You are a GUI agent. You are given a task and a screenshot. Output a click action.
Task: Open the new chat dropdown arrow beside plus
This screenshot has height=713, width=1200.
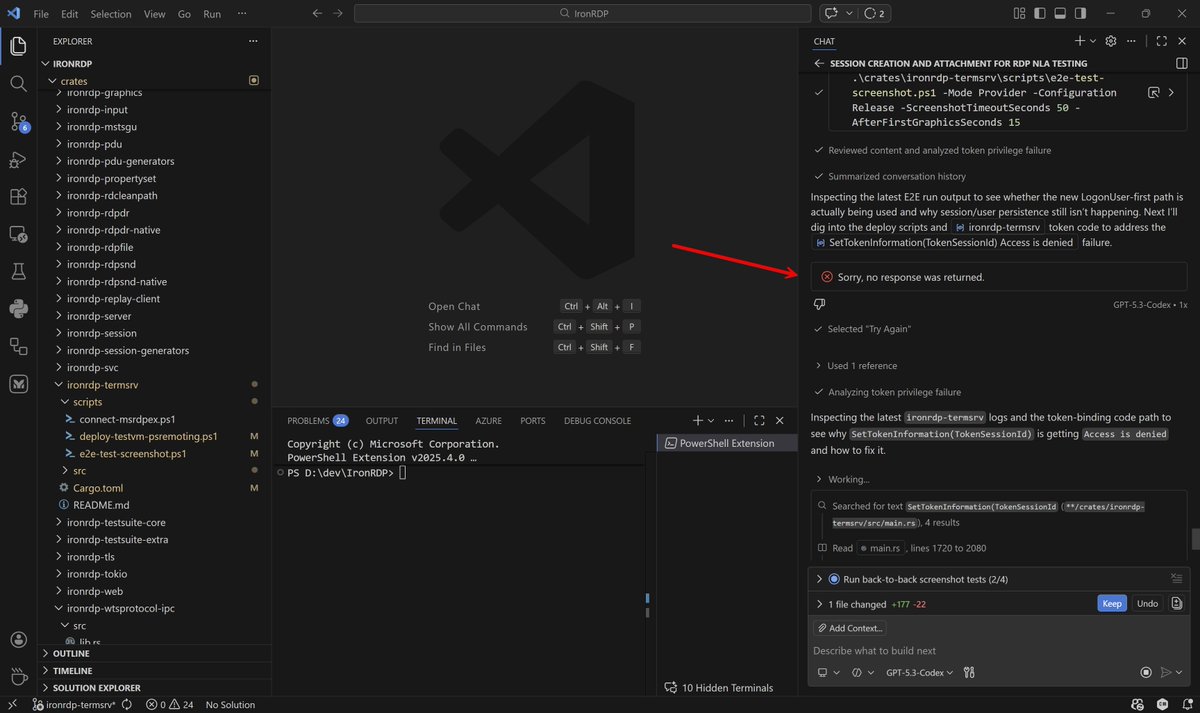click(x=1093, y=41)
